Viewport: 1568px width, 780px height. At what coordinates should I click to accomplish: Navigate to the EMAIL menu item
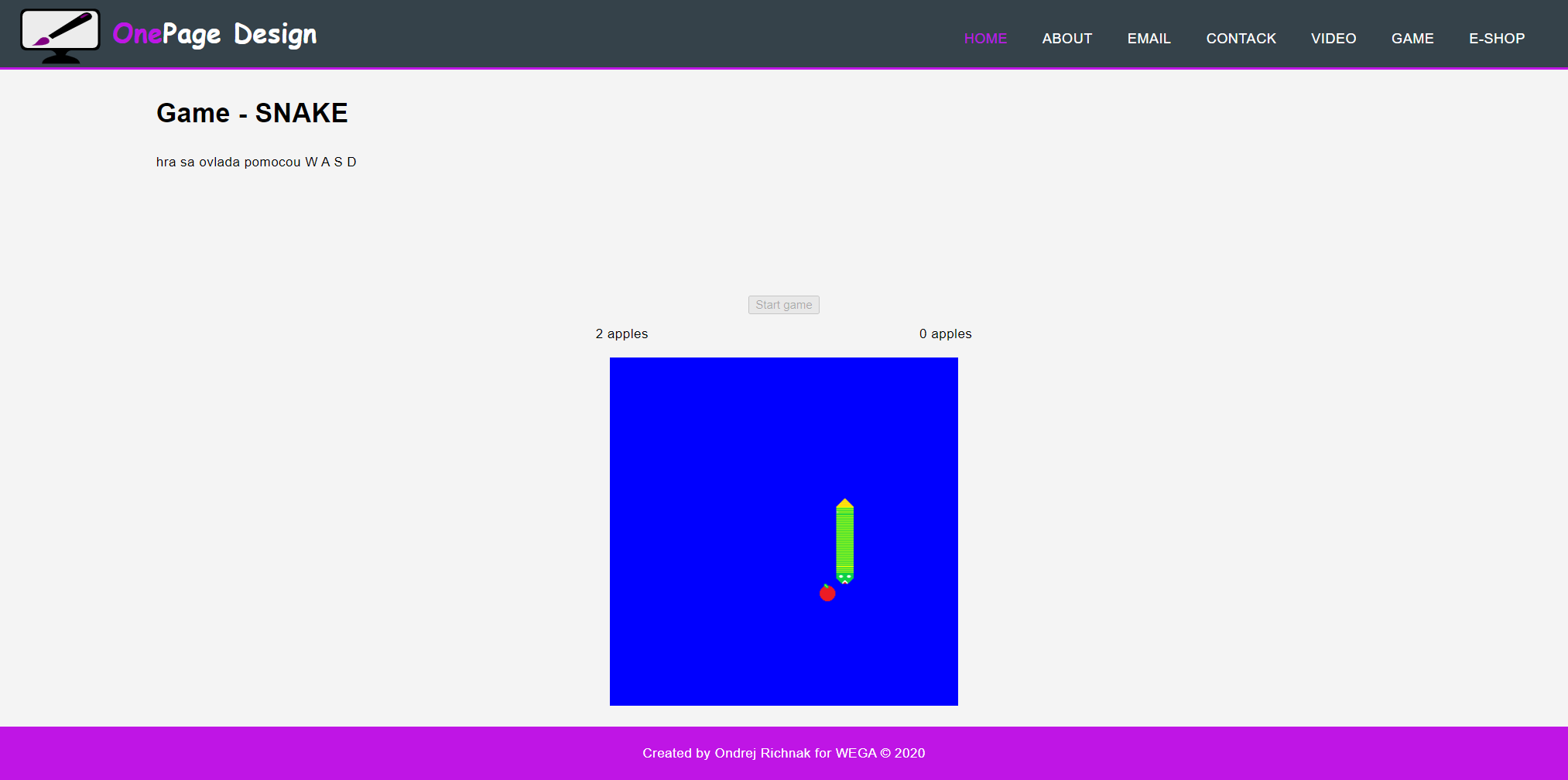[1149, 39]
